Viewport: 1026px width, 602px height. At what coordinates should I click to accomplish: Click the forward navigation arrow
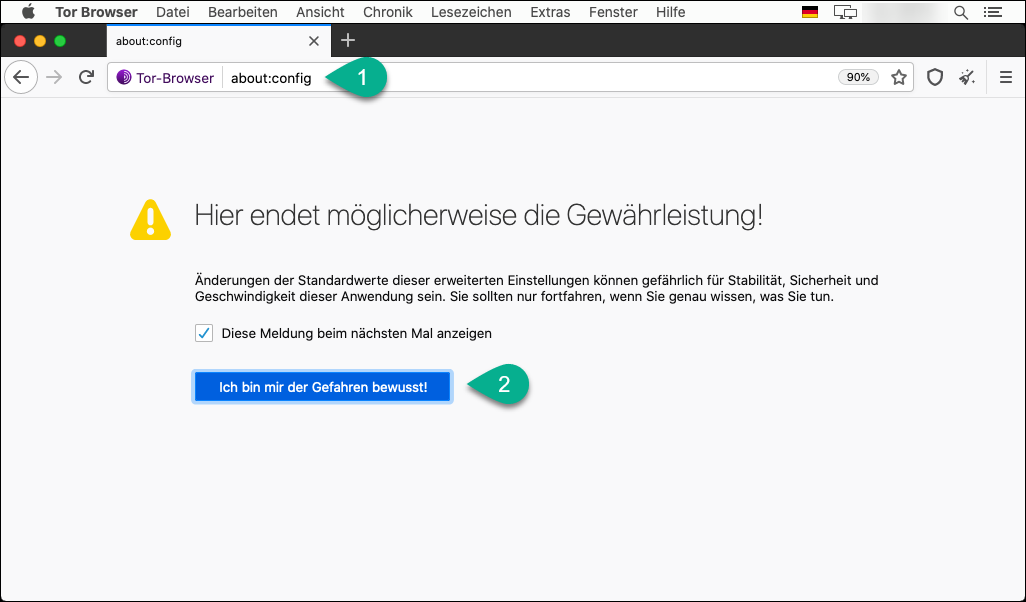[x=54, y=78]
